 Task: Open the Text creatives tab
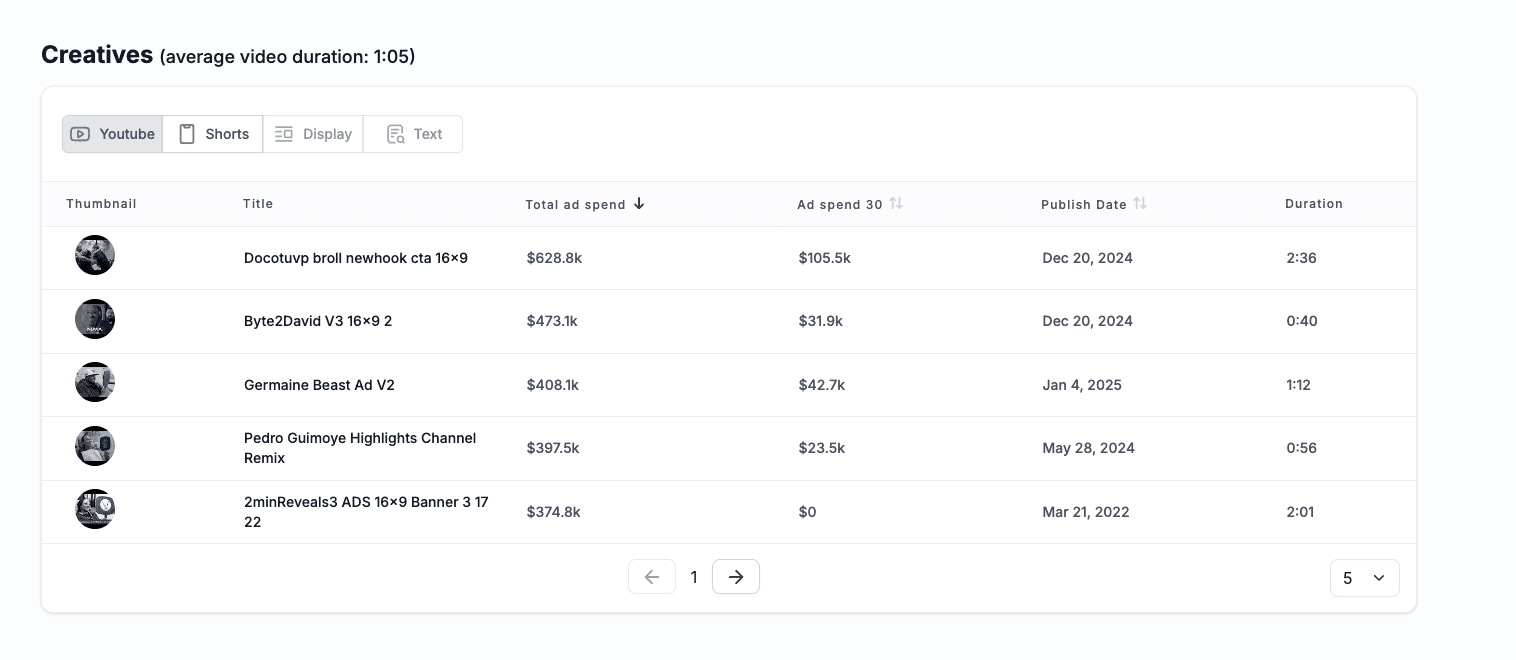point(413,134)
